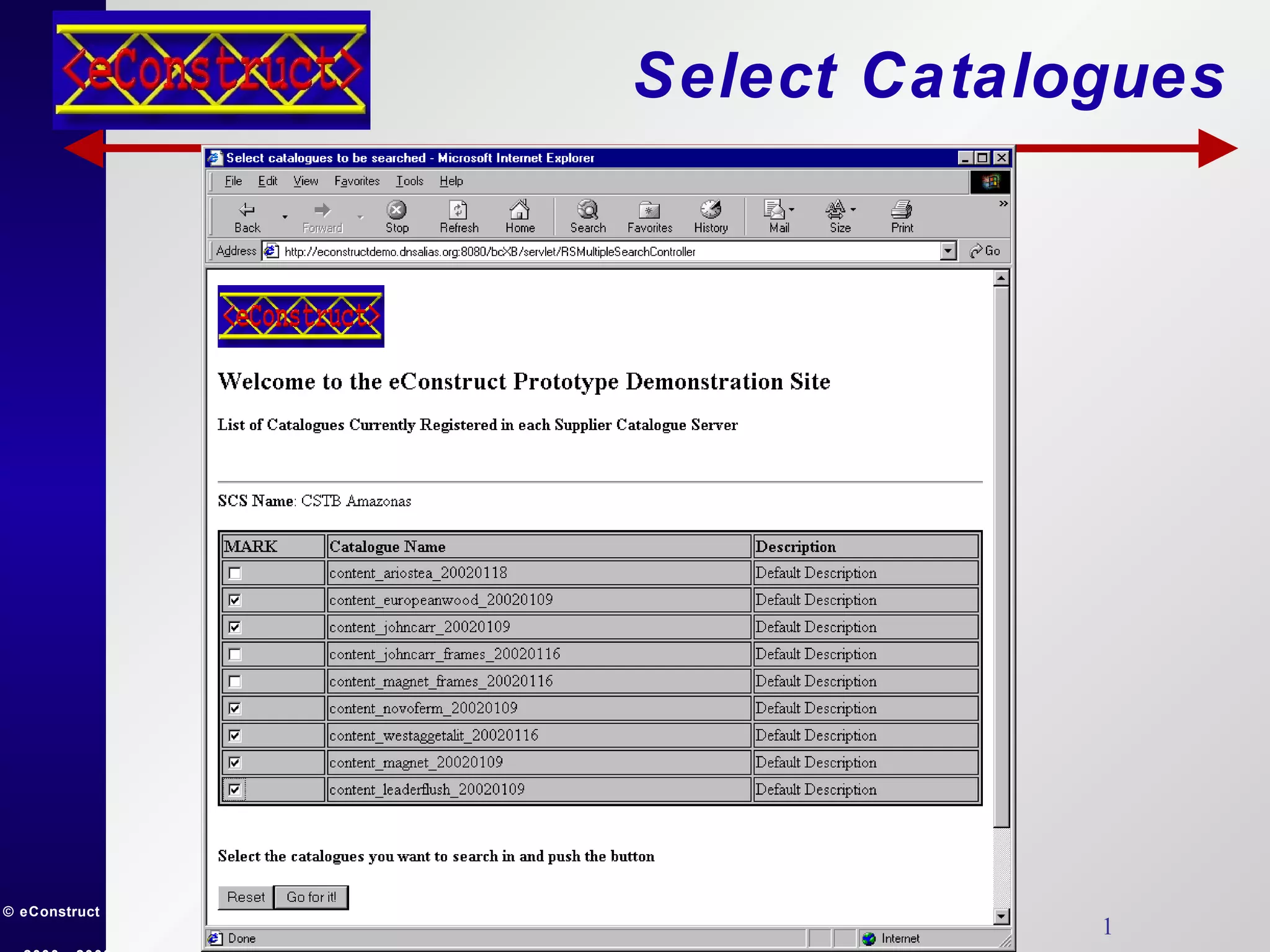Image resolution: width=1270 pixels, height=952 pixels.
Task: Stop page loading with Stop icon
Action: (x=397, y=217)
